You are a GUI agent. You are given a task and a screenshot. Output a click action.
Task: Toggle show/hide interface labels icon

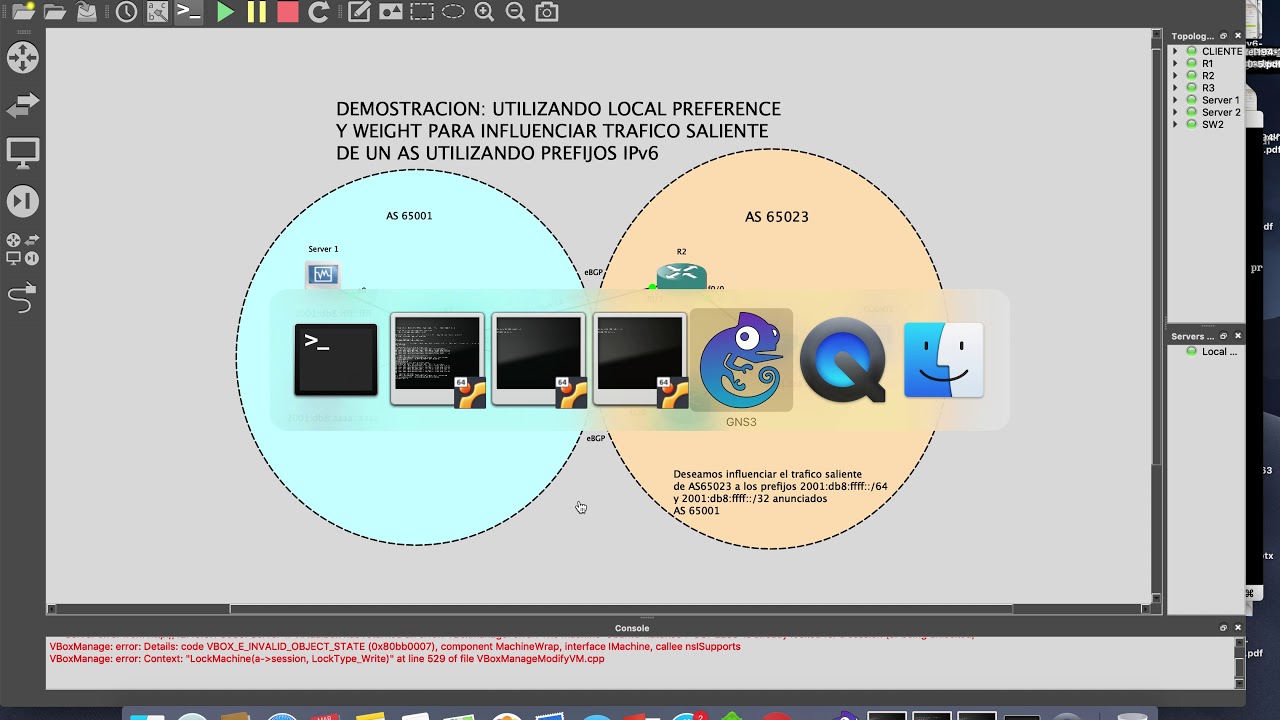click(157, 12)
